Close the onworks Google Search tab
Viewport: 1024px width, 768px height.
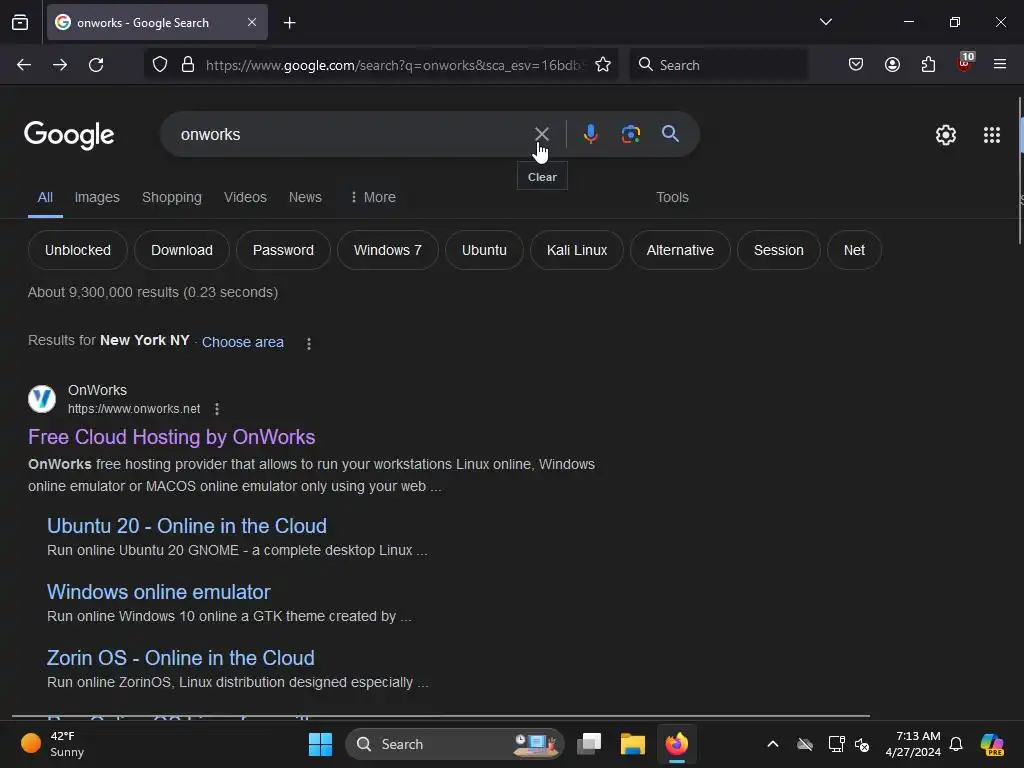(x=252, y=22)
